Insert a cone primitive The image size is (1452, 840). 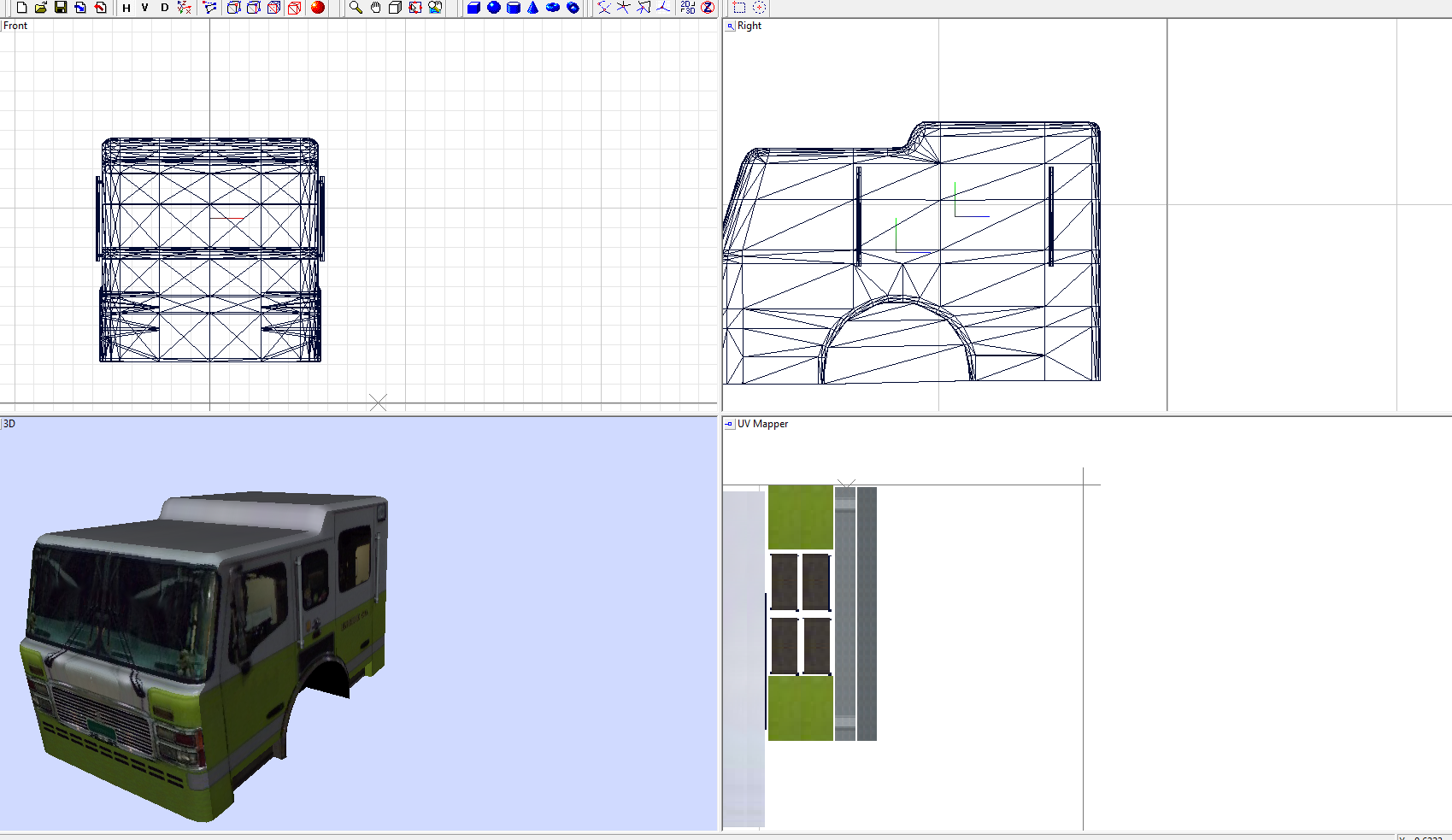pyautogui.click(x=532, y=8)
